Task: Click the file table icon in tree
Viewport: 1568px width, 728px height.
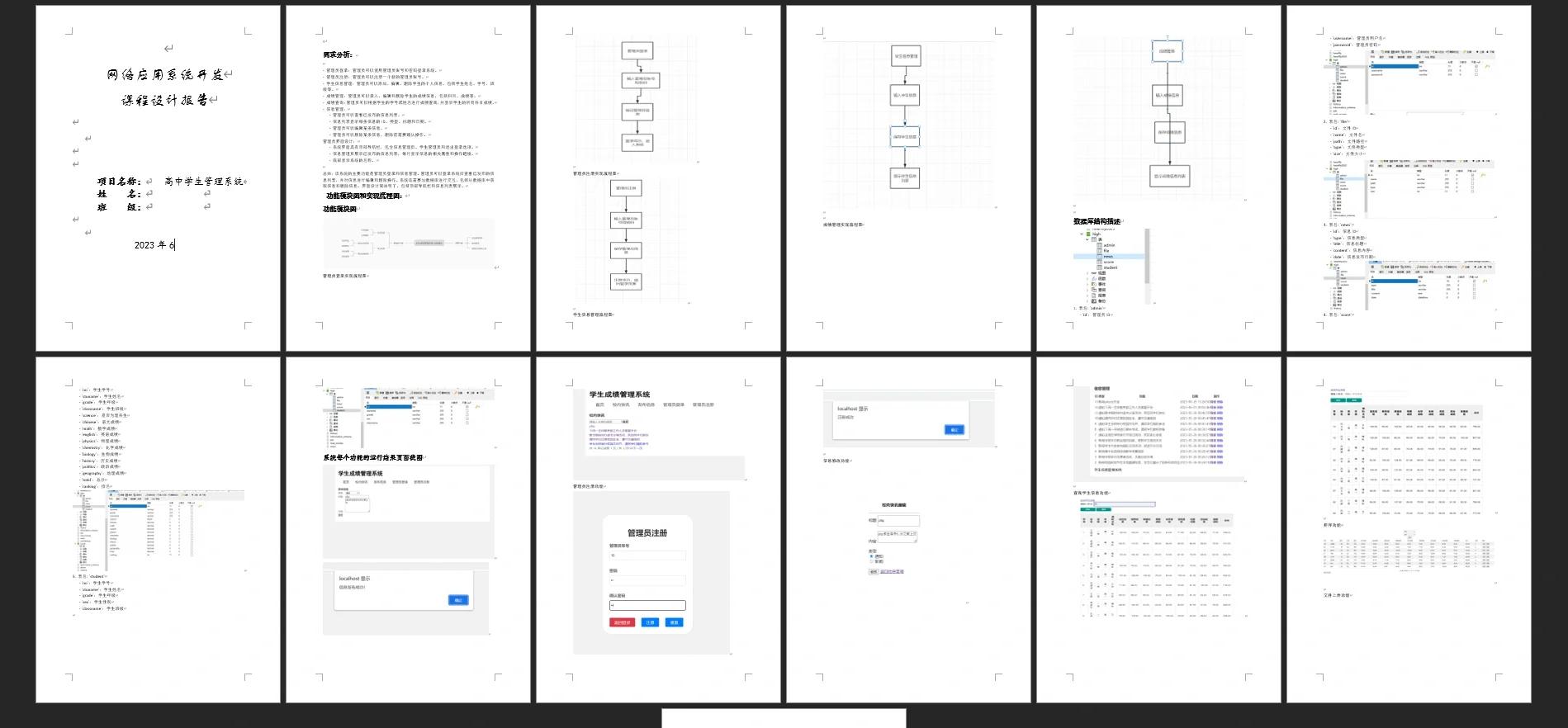Action: coord(1099,251)
